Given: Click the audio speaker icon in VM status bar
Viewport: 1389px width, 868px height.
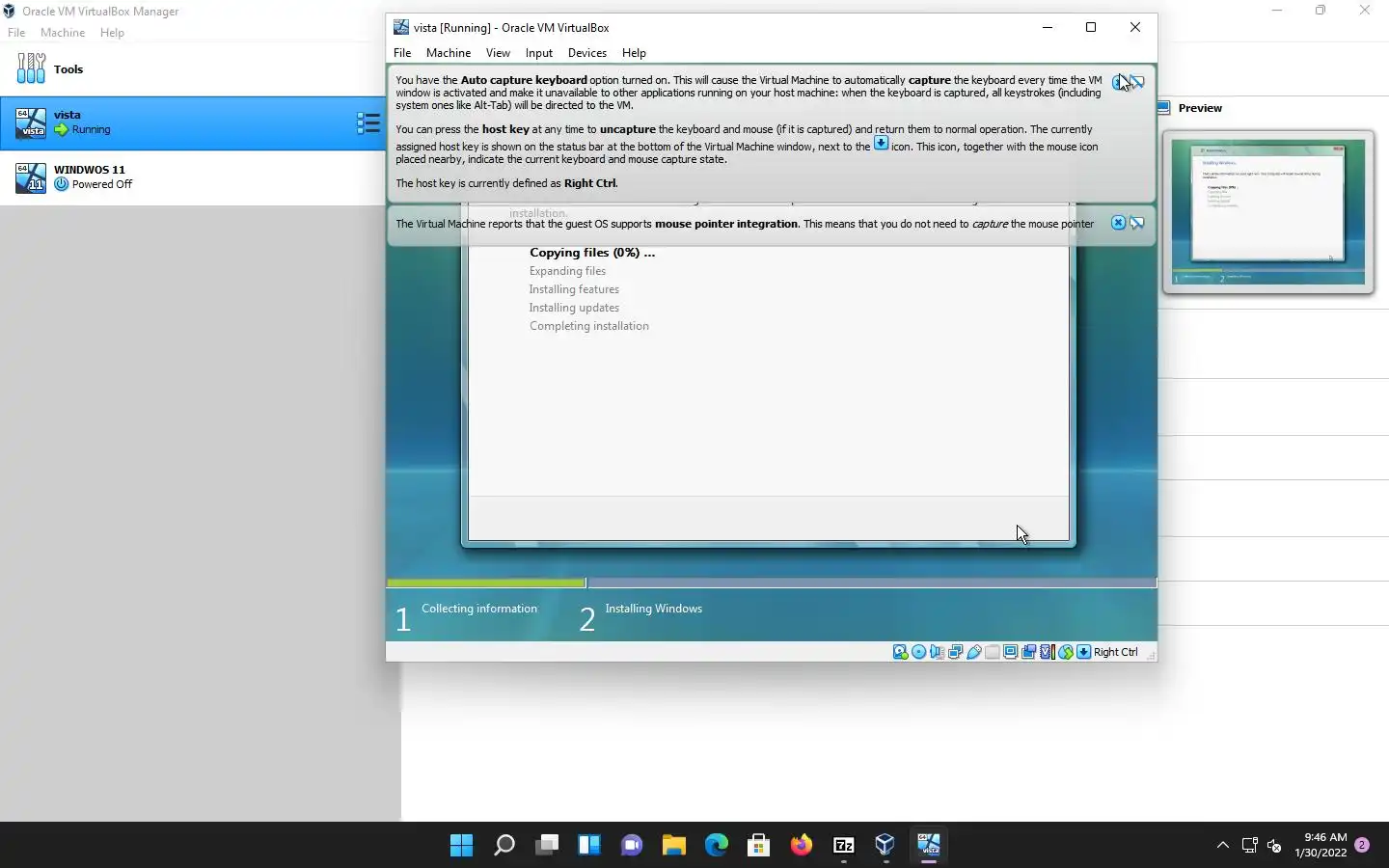Looking at the screenshot, I should tap(937, 652).
